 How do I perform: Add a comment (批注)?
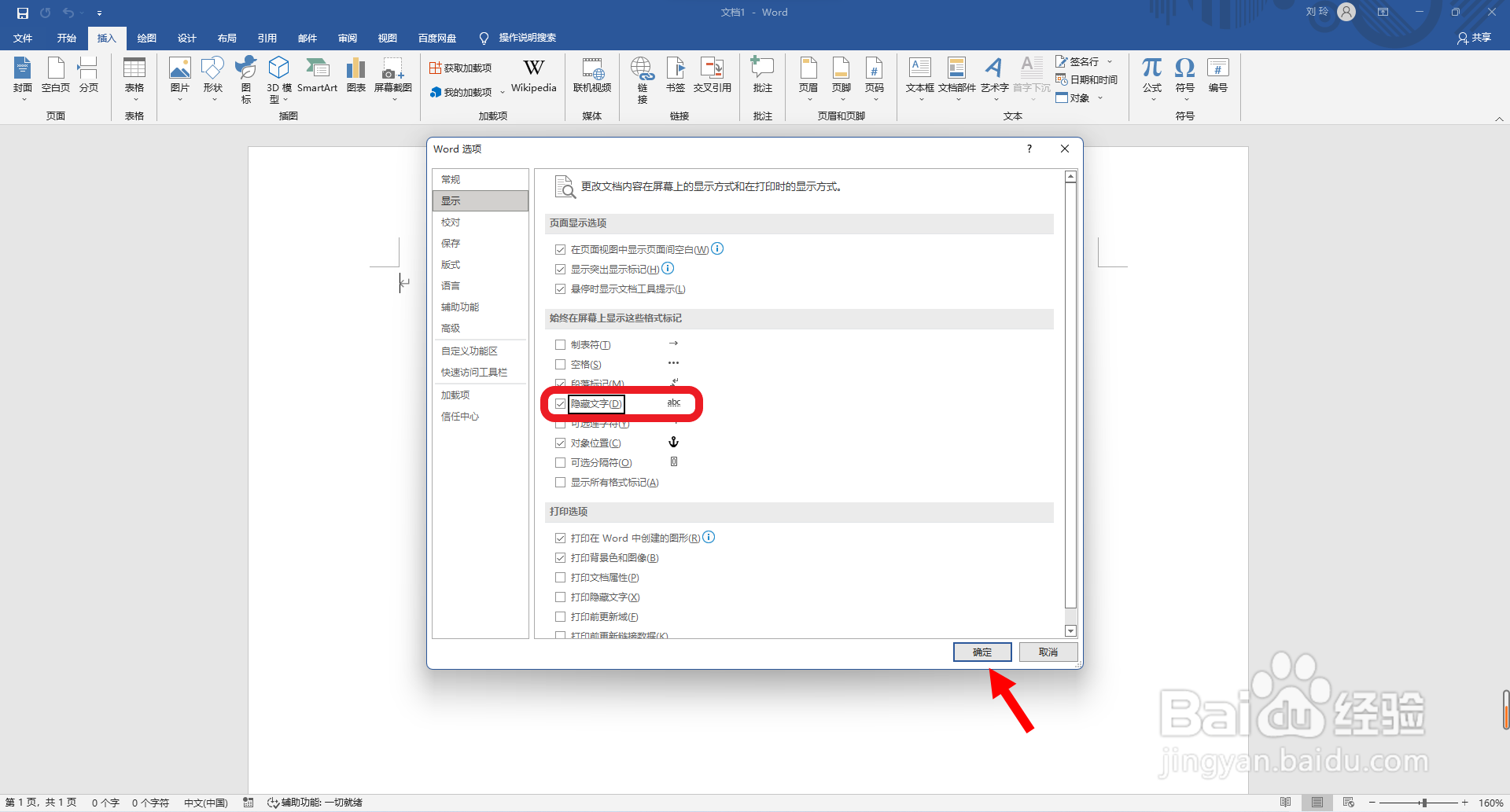pyautogui.click(x=762, y=75)
